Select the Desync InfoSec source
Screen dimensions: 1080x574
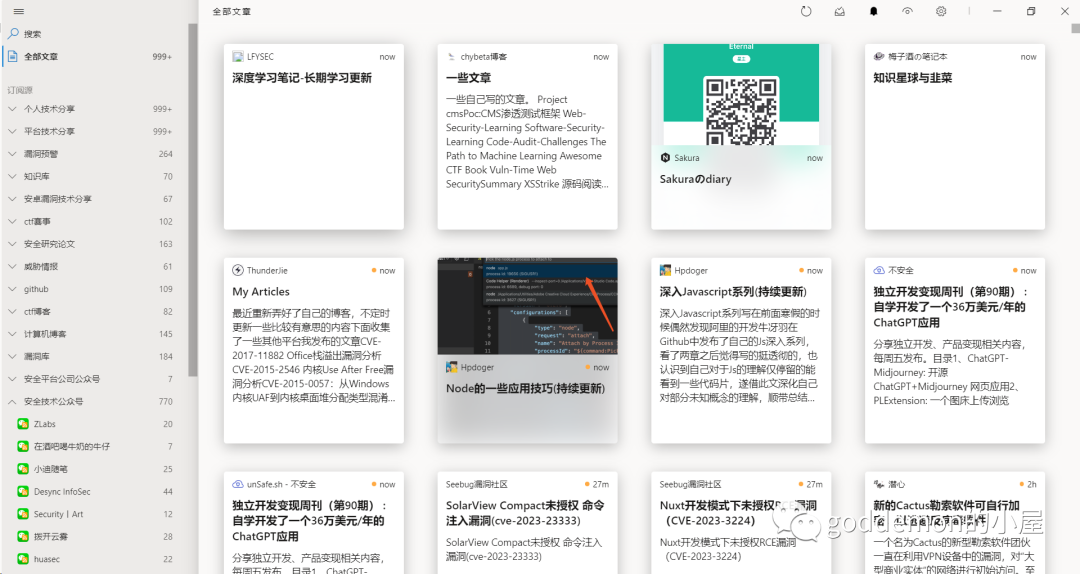pos(94,491)
